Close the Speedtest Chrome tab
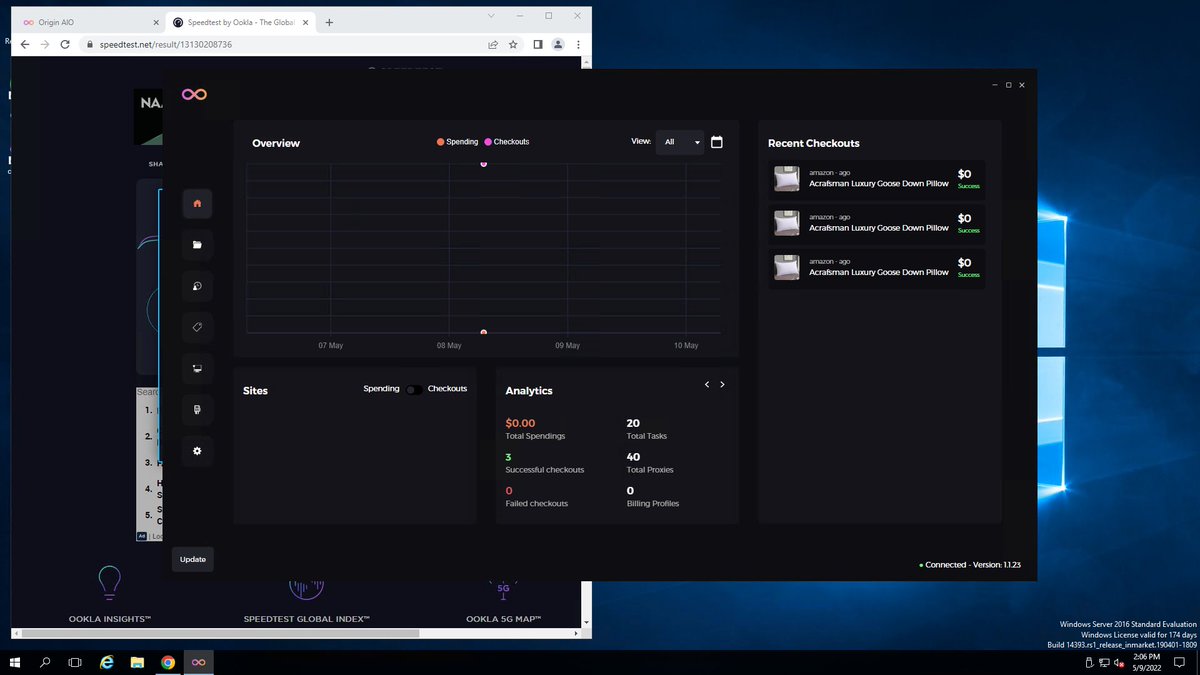 pos(305,22)
